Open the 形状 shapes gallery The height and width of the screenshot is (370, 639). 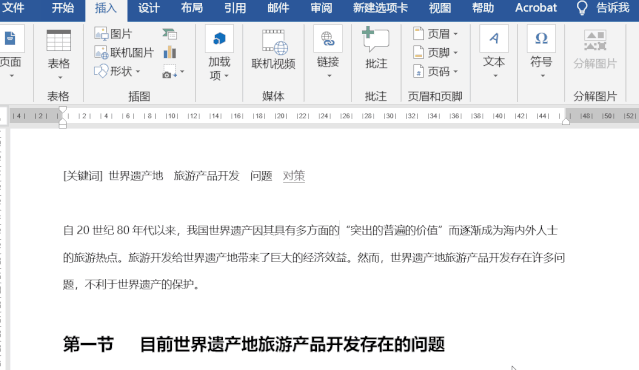[113, 71]
